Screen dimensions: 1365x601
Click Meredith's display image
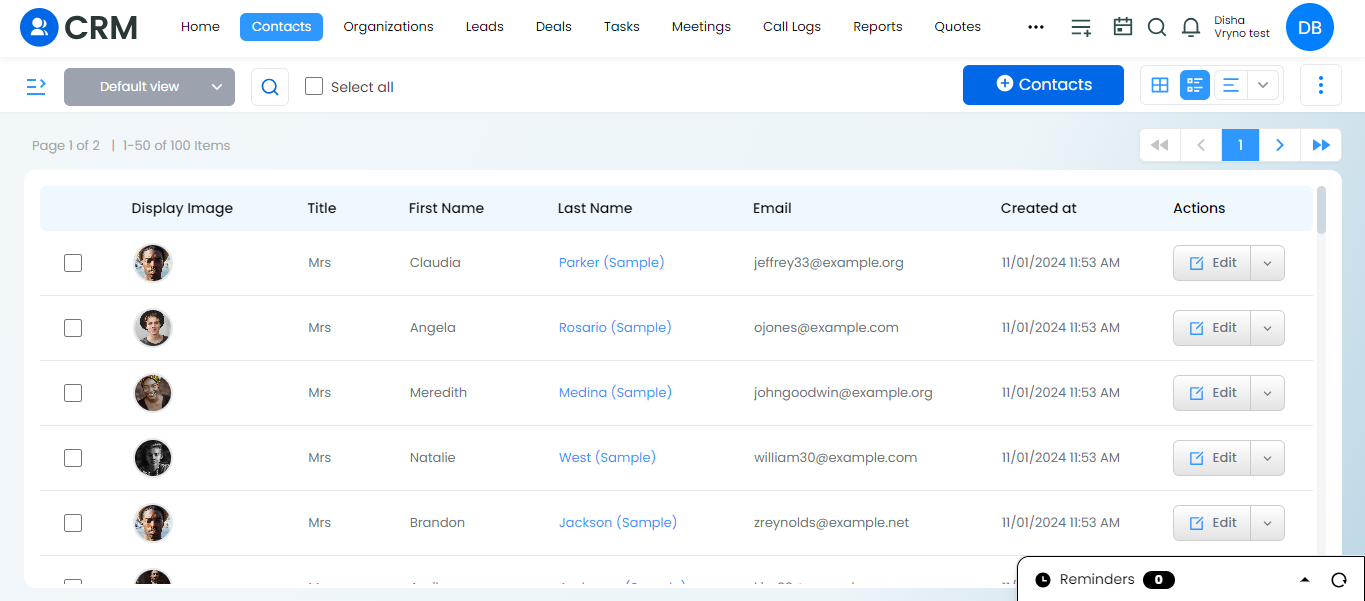(153, 393)
